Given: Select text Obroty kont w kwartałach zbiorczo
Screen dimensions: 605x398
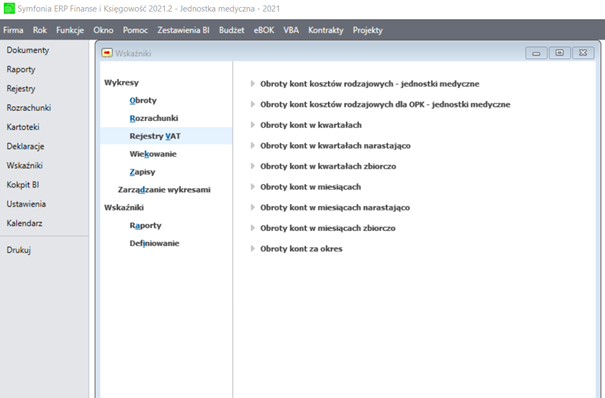Looking at the screenshot, I should 328,166.
